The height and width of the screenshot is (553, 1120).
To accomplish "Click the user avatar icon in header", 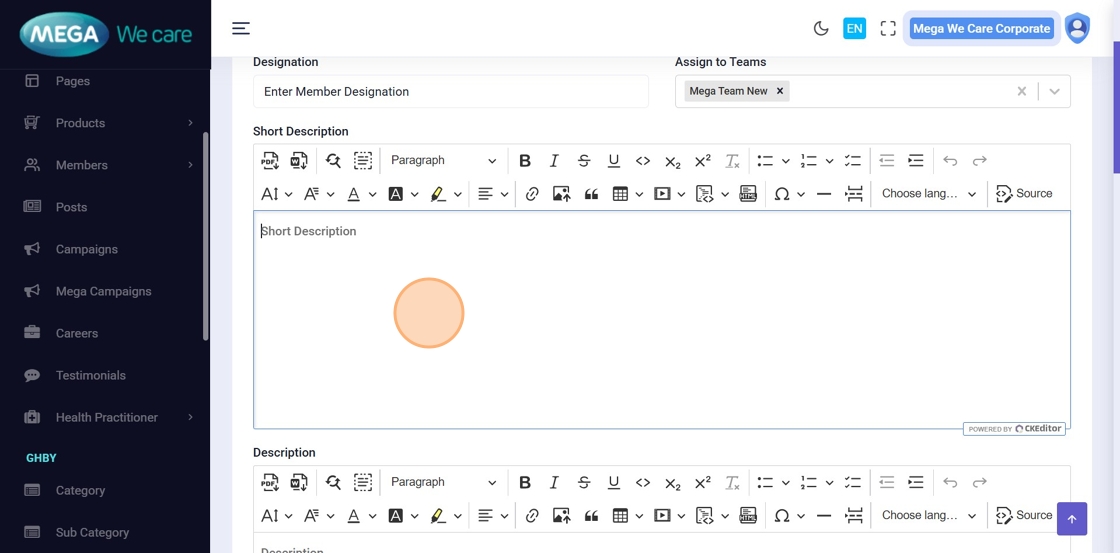I will [x=1077, y=28].
